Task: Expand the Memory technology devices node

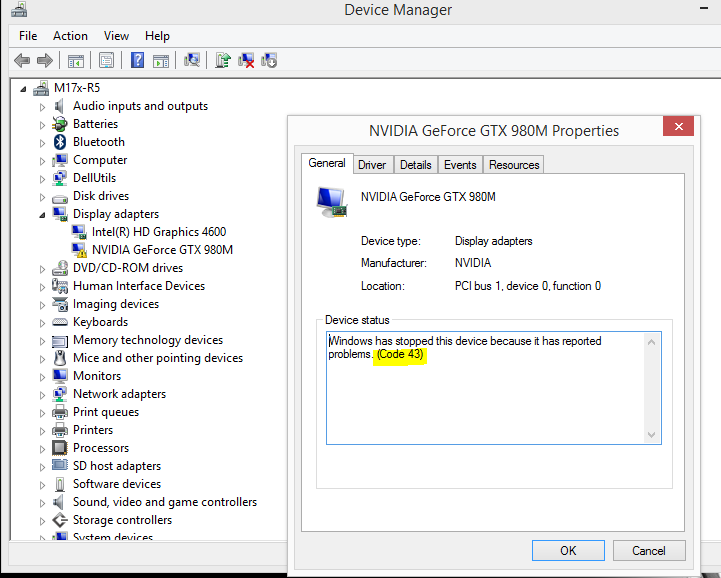Action: [x=42, y=341]
